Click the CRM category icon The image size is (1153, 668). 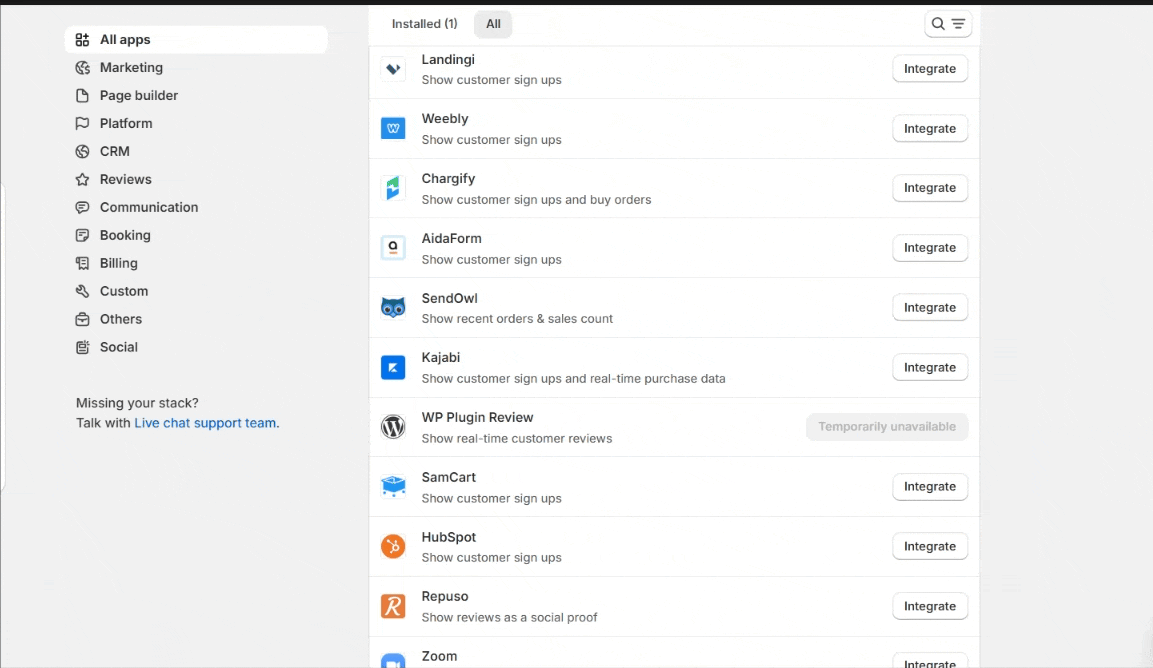[x=82, y=152]
